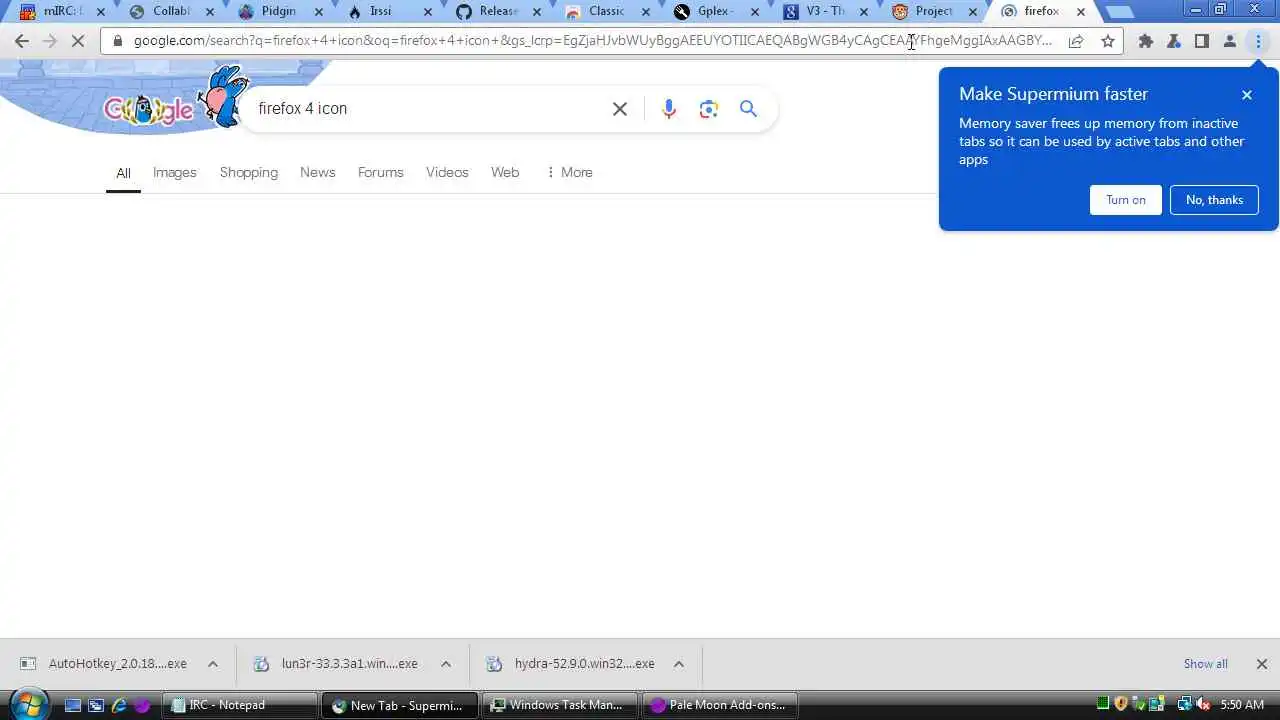Select the Videos search filter
The image size is (1280, 720).
447,172
